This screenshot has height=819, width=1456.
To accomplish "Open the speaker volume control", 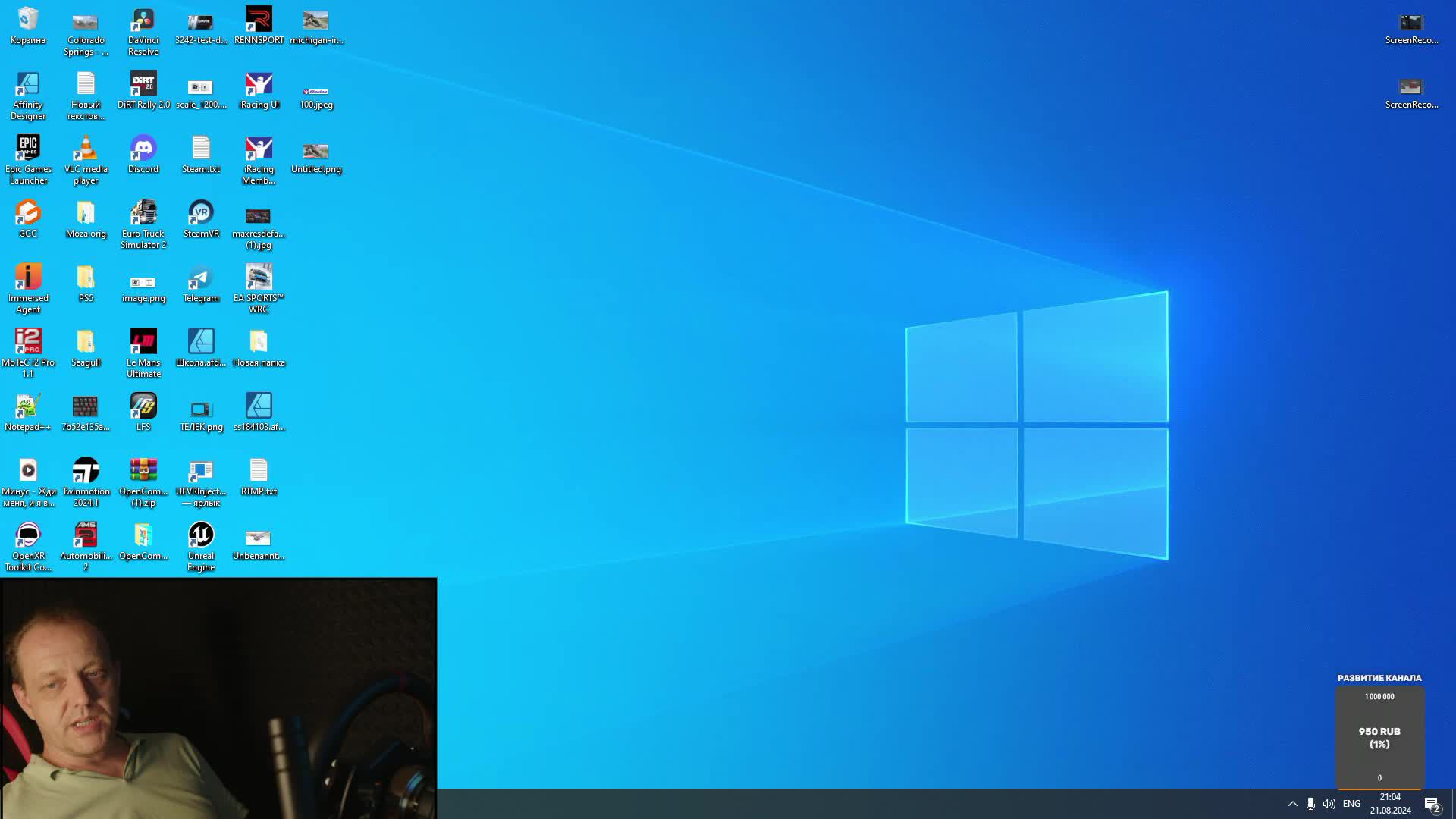I will [1329, 804].
